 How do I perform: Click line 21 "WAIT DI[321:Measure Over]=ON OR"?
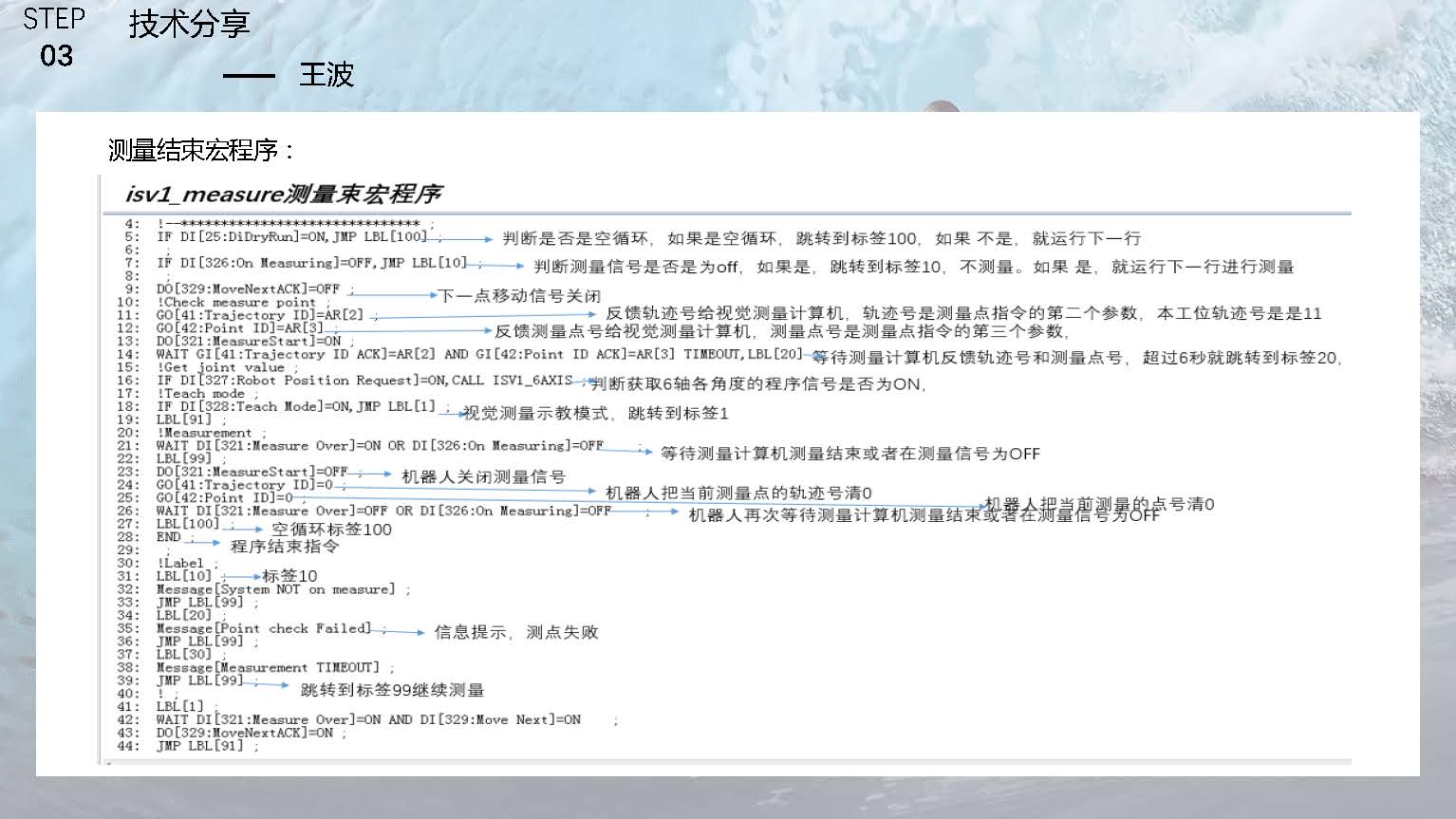click(x=380, y=445)
